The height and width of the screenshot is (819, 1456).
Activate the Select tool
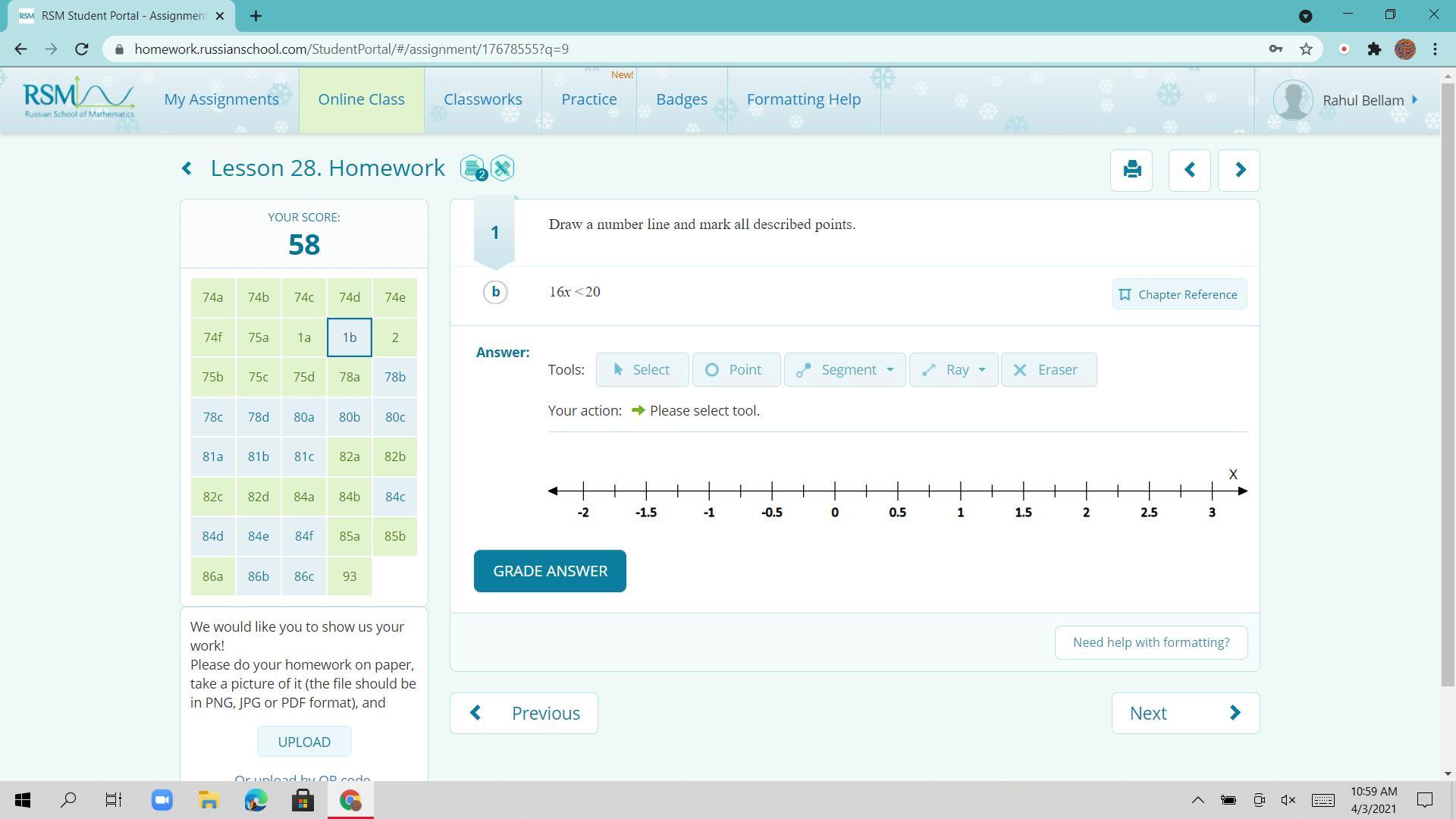642,370
